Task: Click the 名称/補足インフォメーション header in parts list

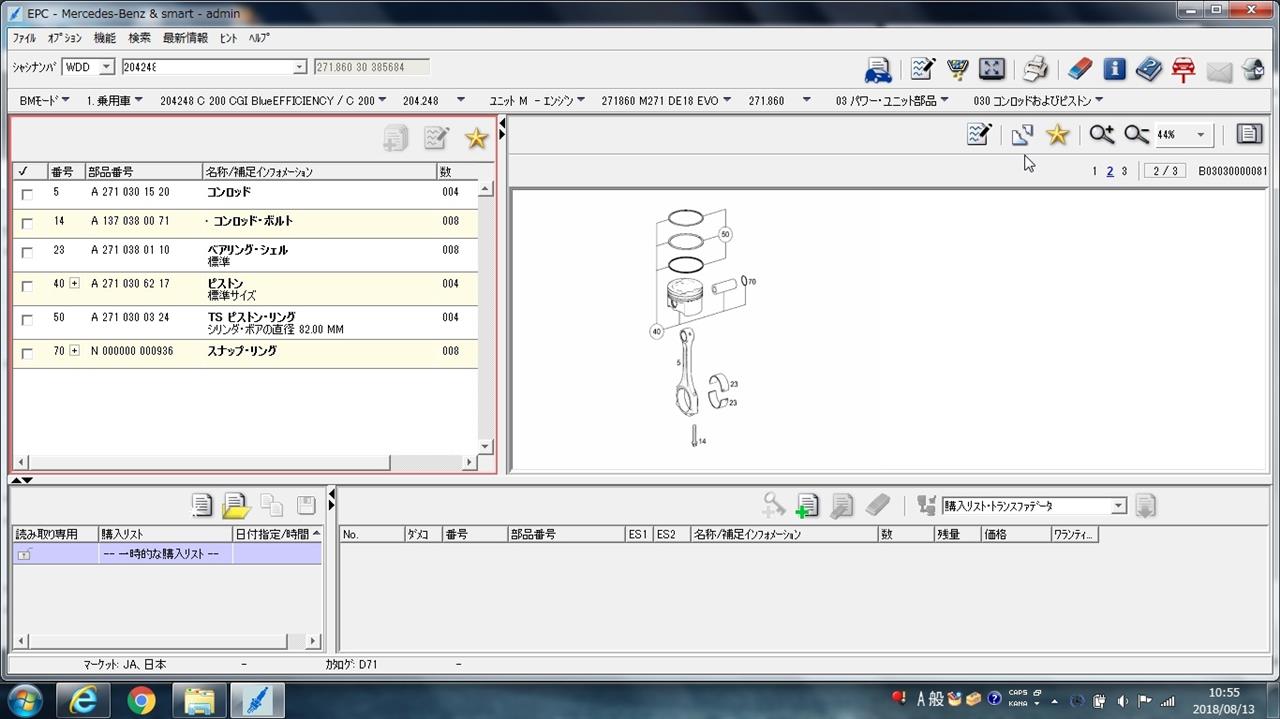Action: pyautogui.click(x=319, y=172)
